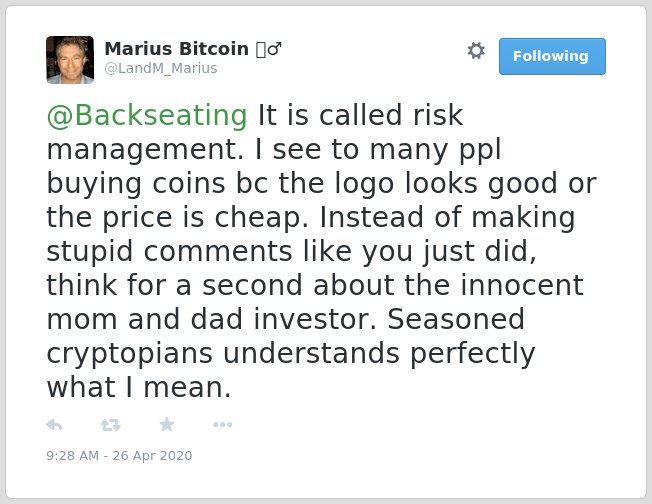Open the gear settings icon

476,51
